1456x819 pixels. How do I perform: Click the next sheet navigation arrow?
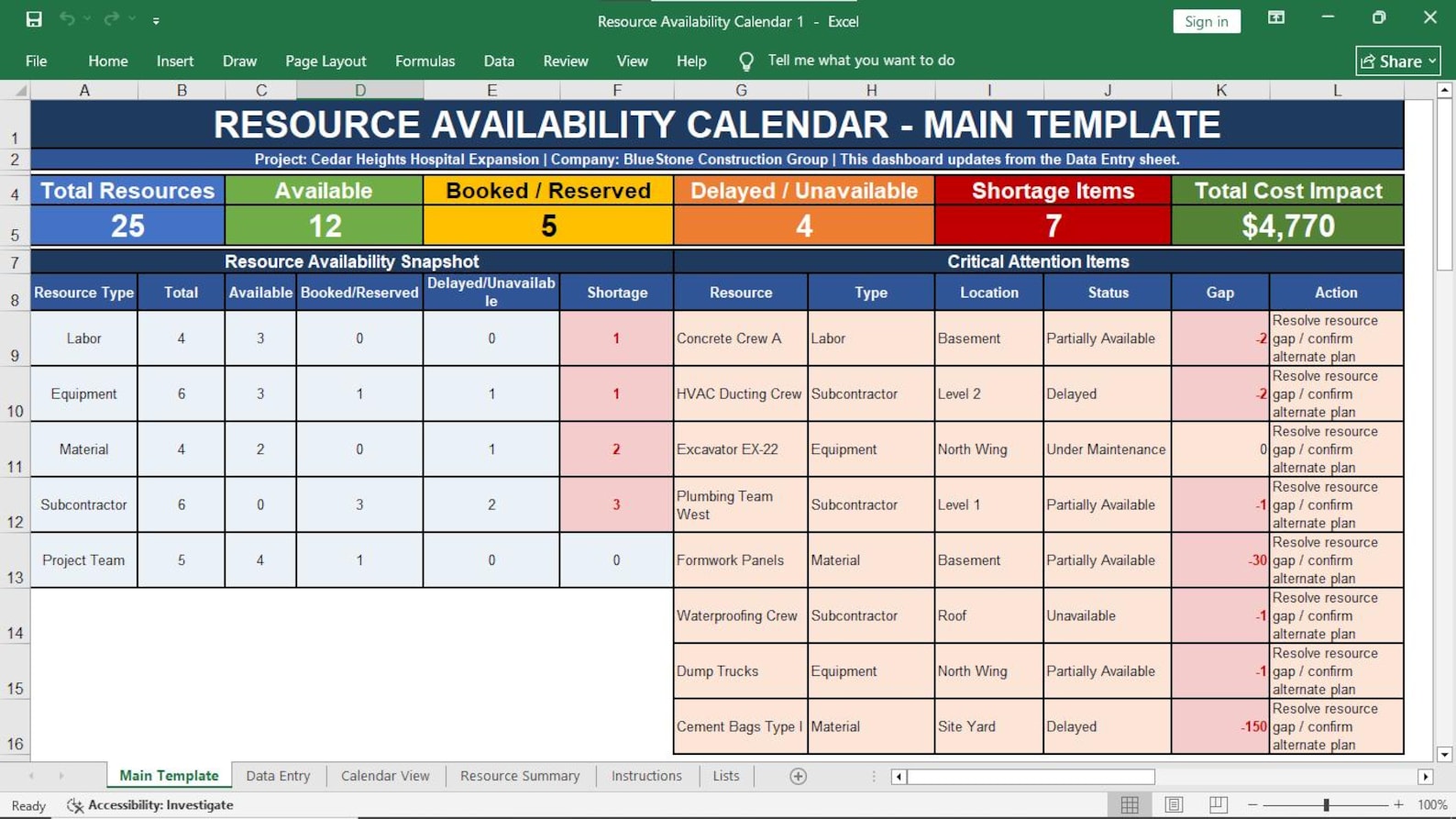[61, 776]
